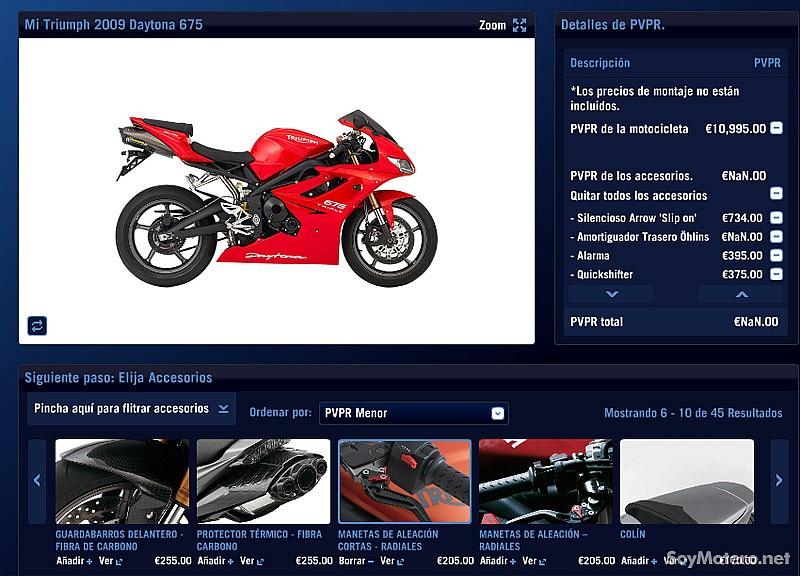
Task: Click Añadir for Protector Térmico
Action: click(x=216, y=561)
